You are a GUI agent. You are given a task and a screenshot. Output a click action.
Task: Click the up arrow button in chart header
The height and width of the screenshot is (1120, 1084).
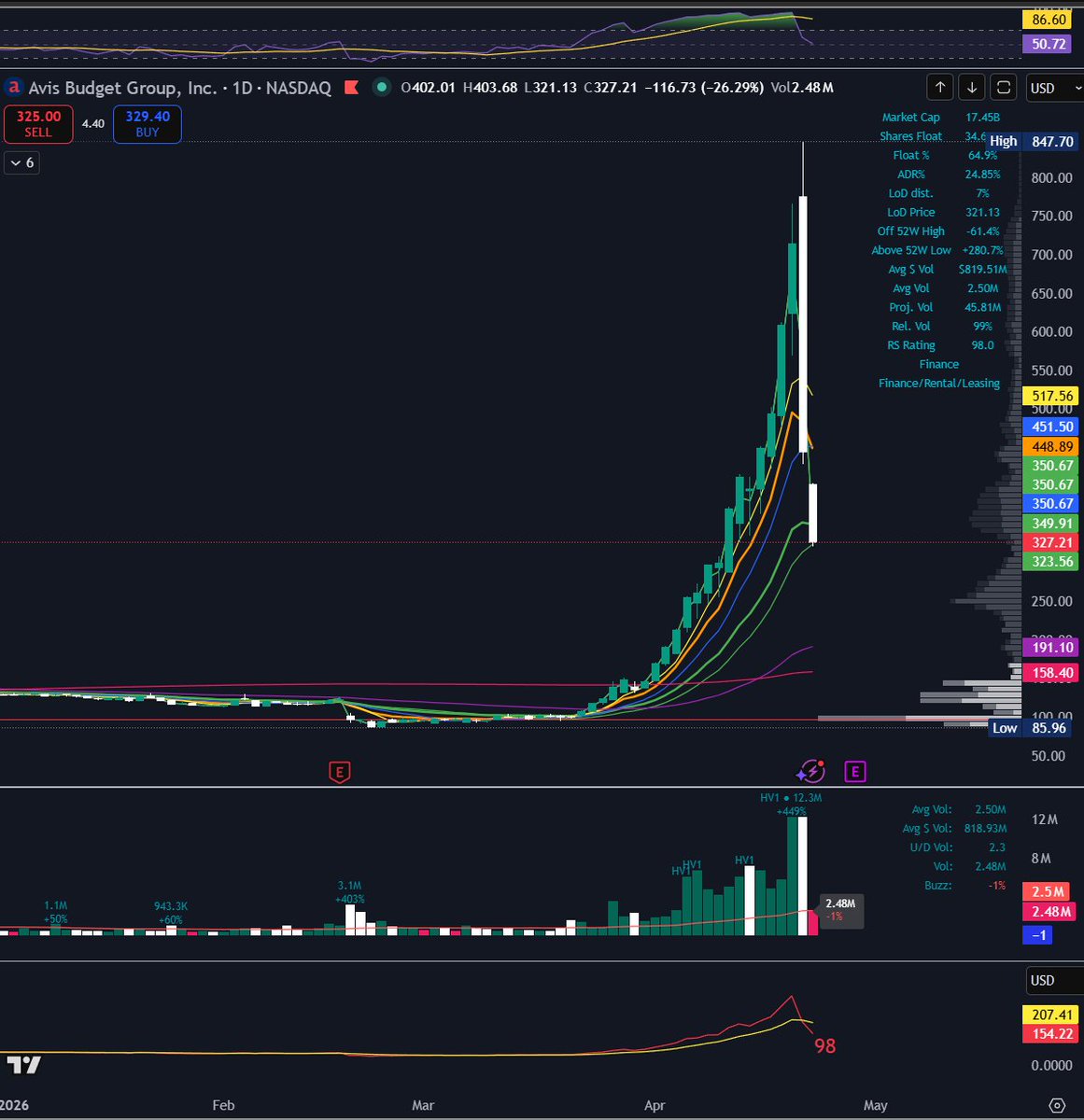pos(940,88)
